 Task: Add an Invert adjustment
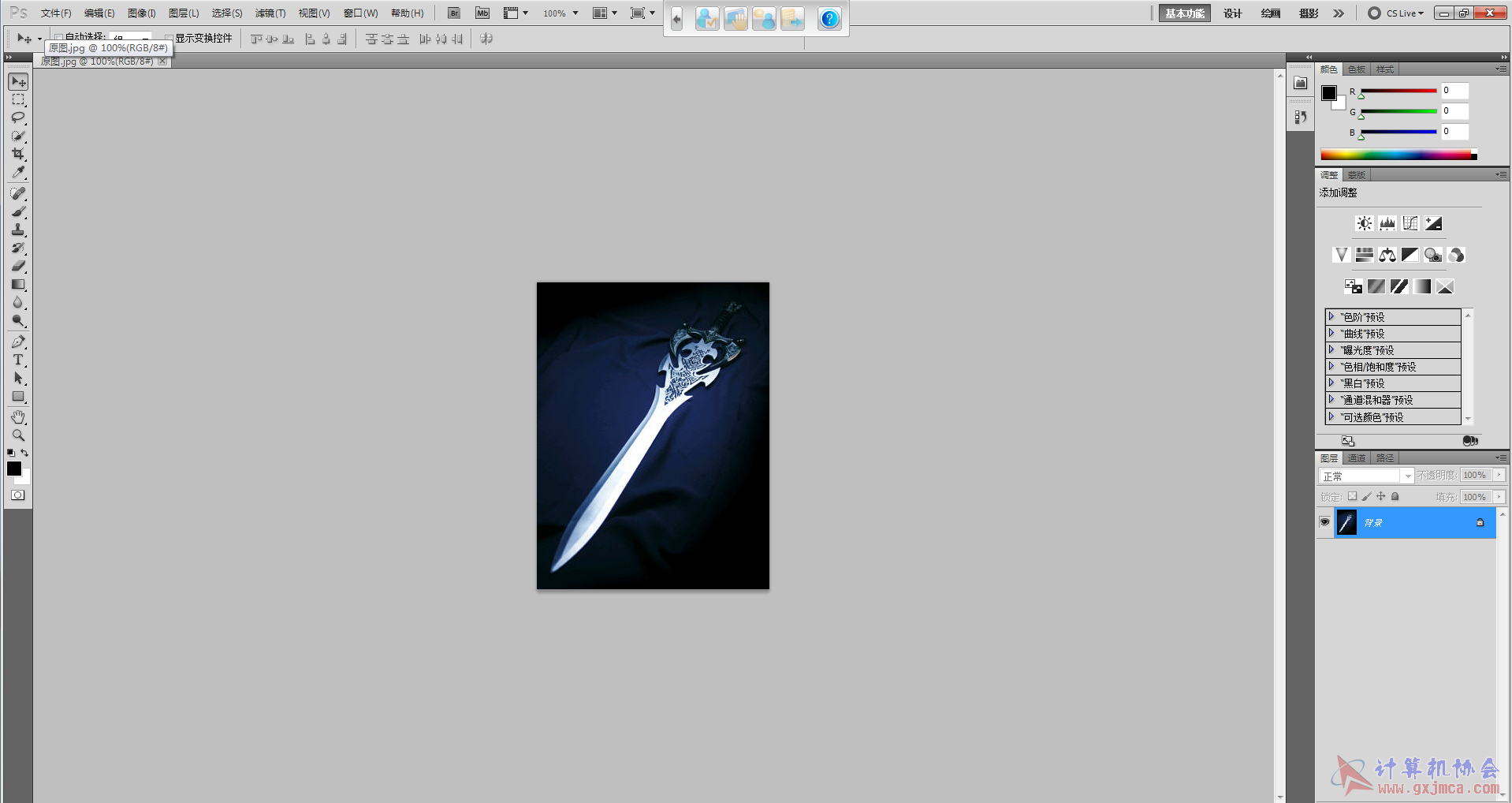1353,286
